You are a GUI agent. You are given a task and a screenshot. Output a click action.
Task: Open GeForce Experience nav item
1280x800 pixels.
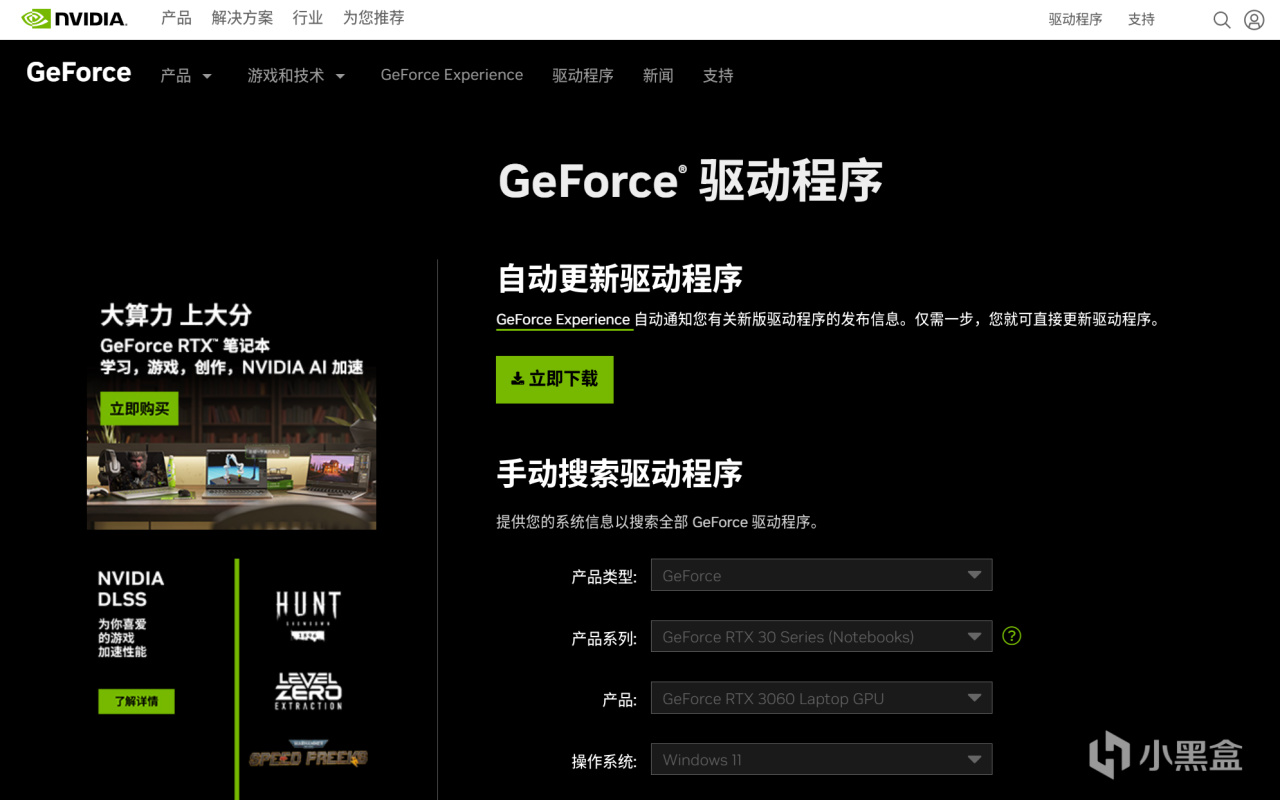(452, 75)
